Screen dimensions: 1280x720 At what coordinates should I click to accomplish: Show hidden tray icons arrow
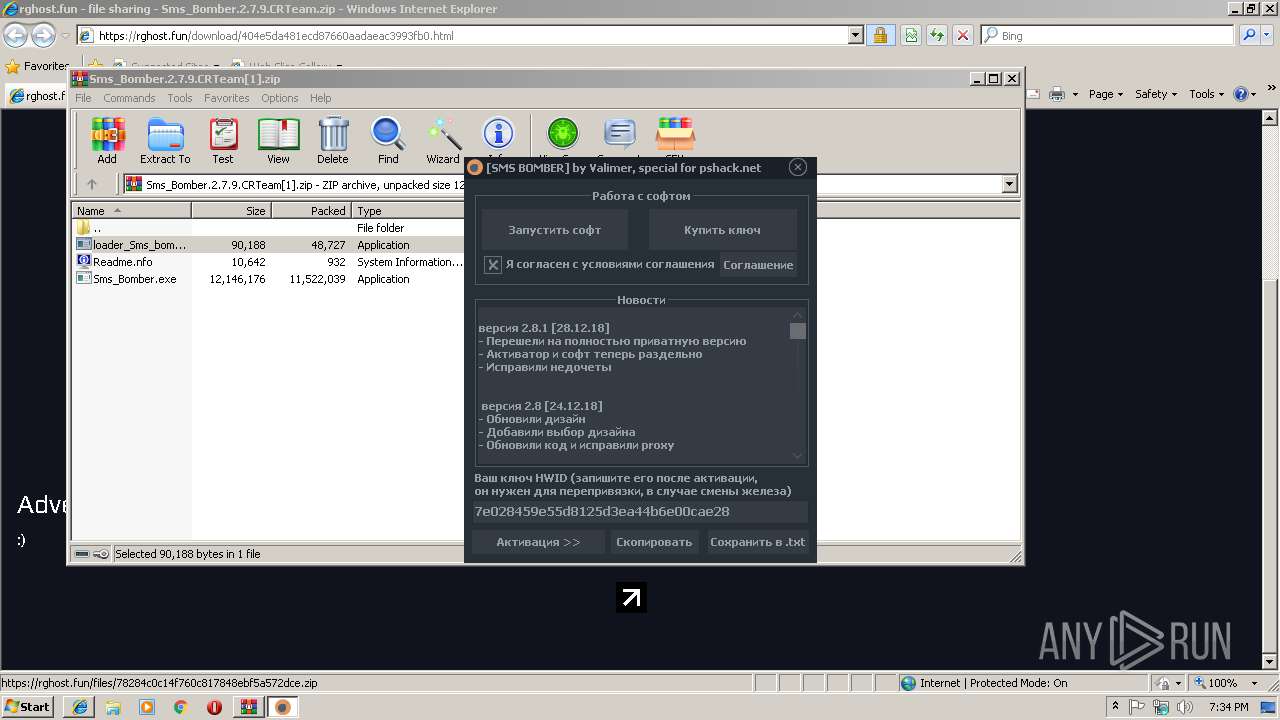point(1115,707)
